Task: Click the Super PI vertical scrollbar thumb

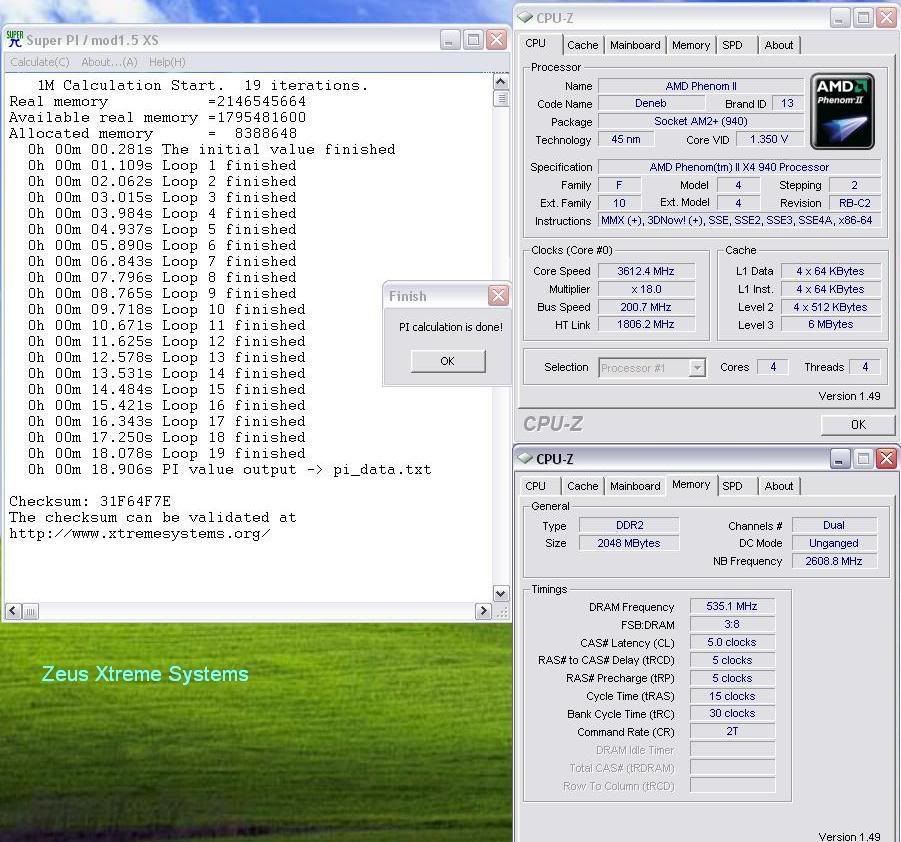Action: (501, 99)
